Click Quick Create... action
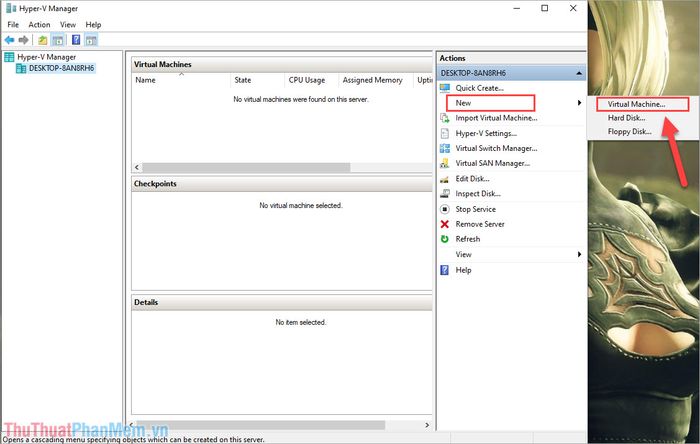 click(x=479, y=88)
